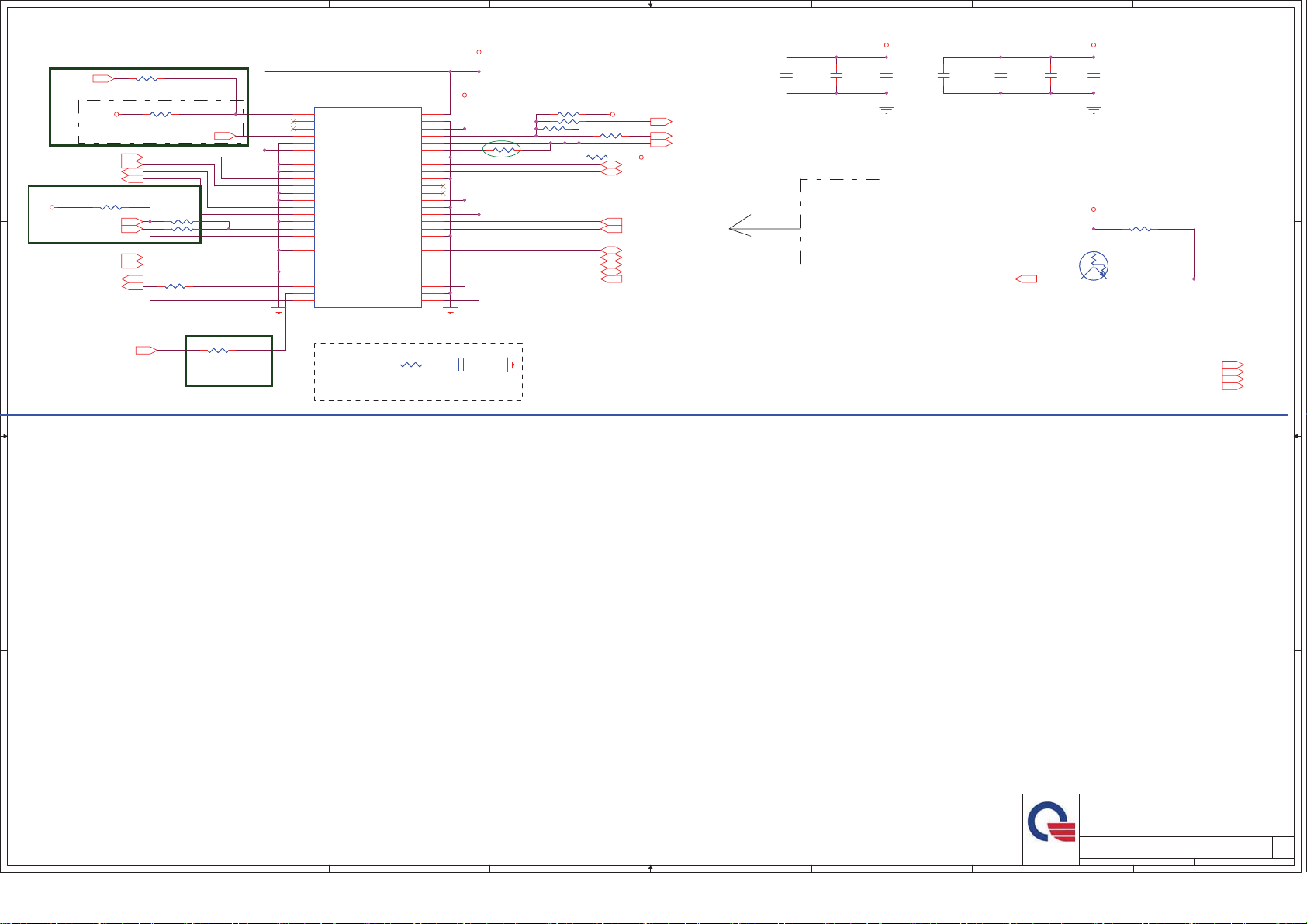Click the resistor circled by the green oval
The height and width of the screenshot is (924, 1307).
click(x=501, y=150)
